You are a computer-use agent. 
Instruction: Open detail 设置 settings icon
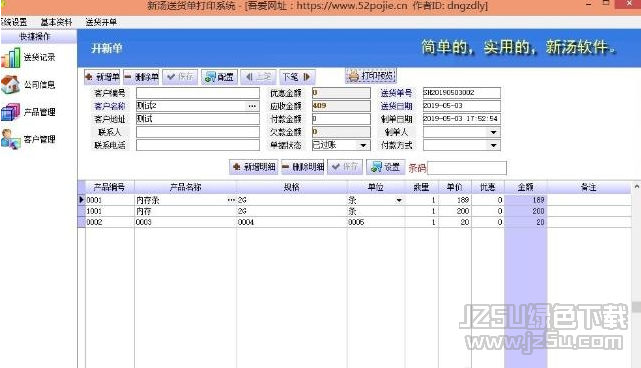[385, 167]
